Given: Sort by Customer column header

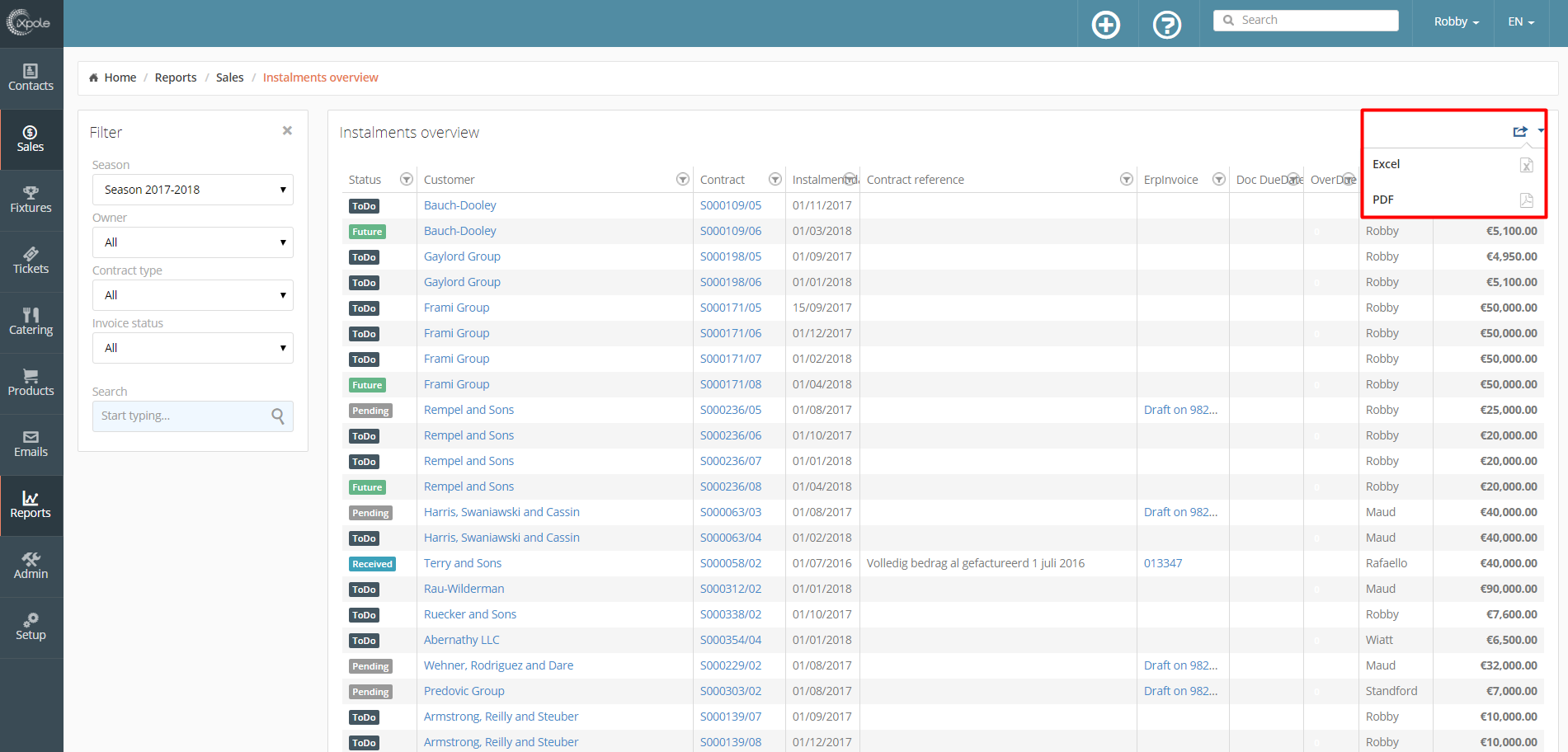Looking at the screenshot, I should pos(449,180).
